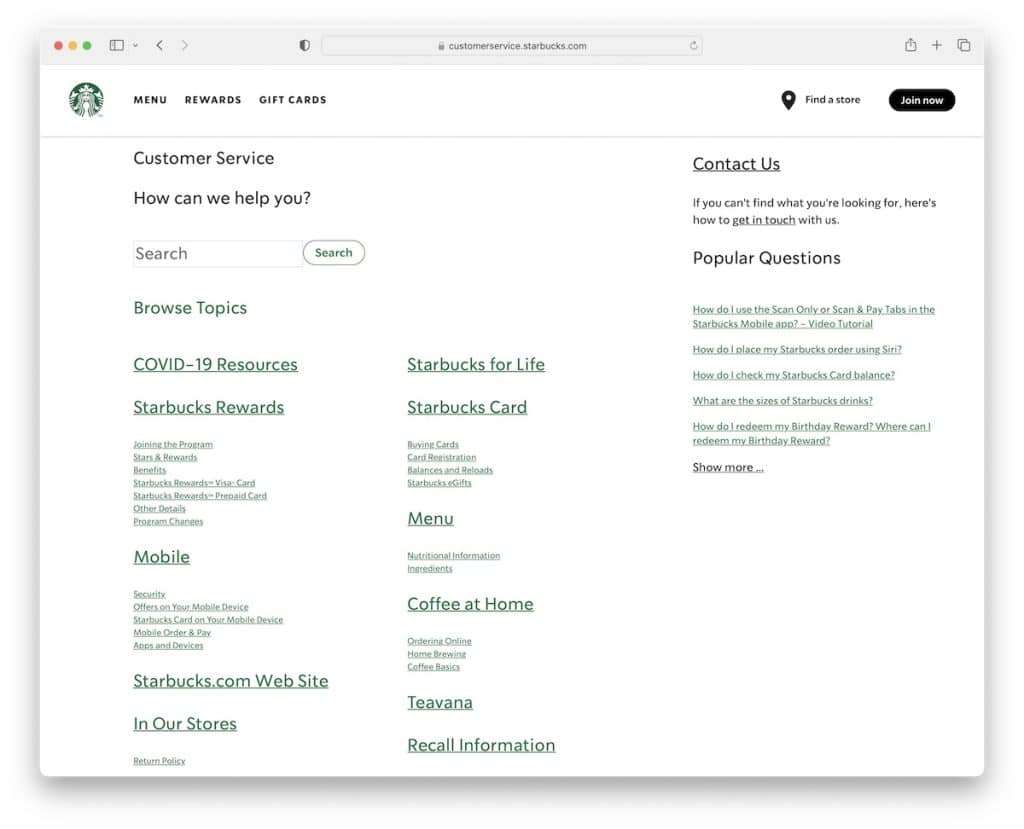Open the Share icon in Safari toolbar
Image resolution: width=1024 pixels, height=829 pixels.
pos(910,44)
